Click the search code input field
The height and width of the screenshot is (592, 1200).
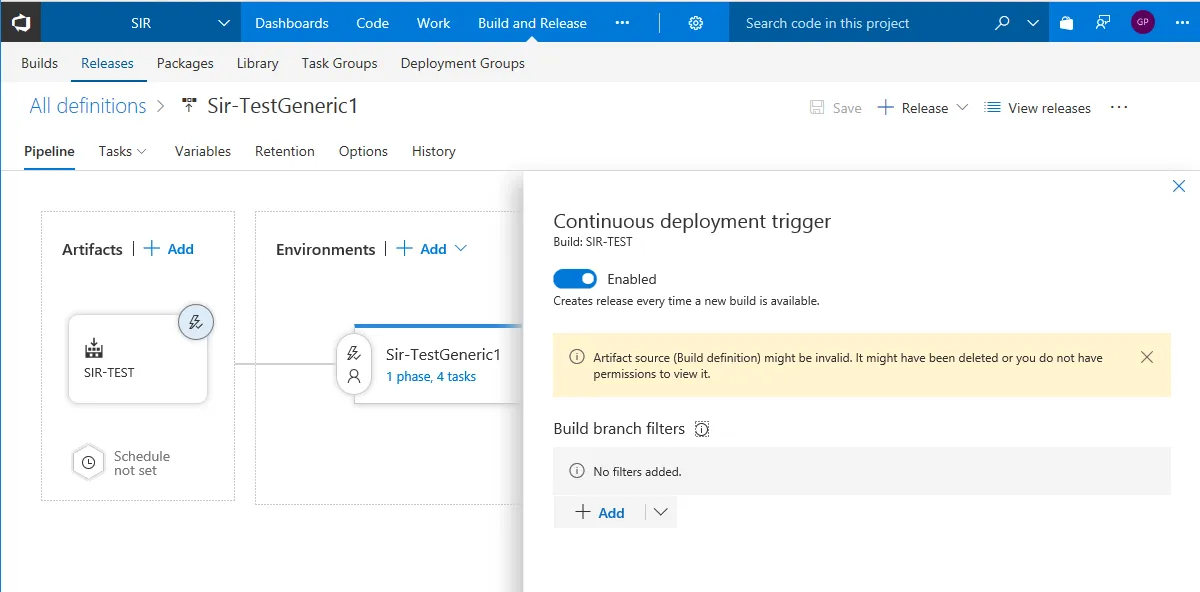(860, 23)
